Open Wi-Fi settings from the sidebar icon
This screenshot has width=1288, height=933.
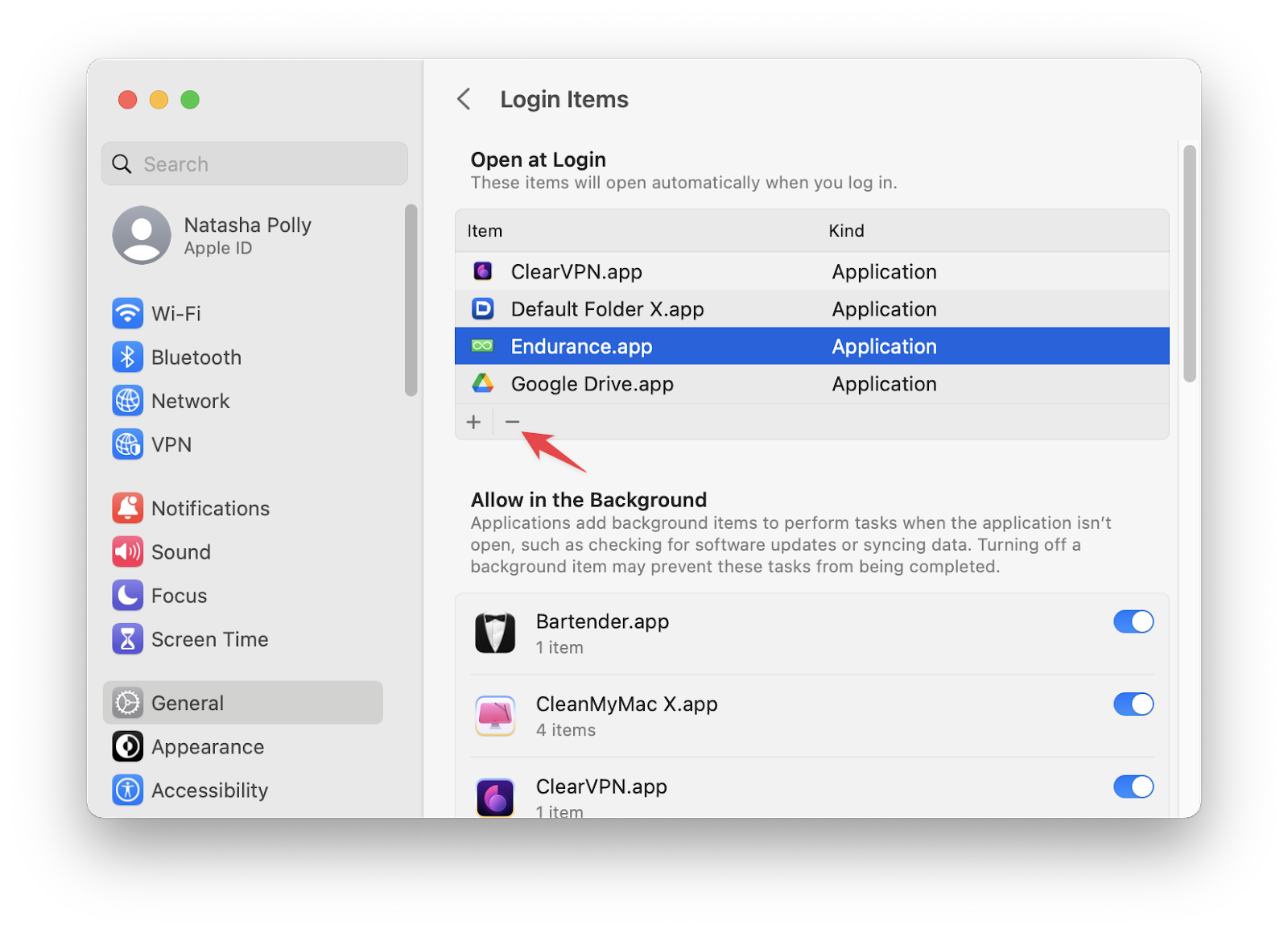coord(127,314)
